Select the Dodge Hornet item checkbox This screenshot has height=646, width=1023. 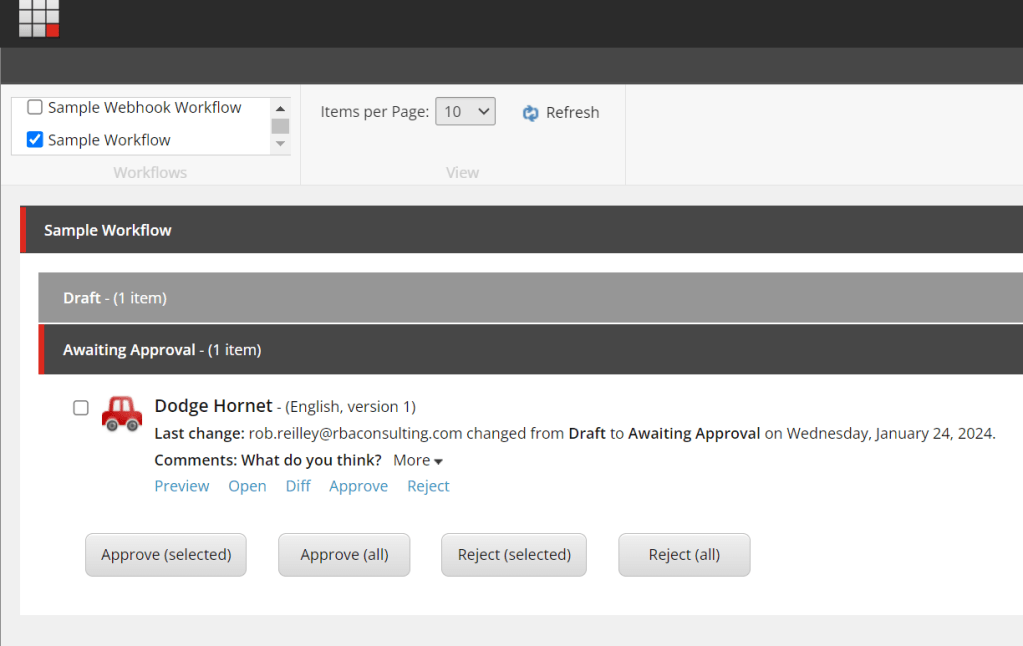point(81,408)
